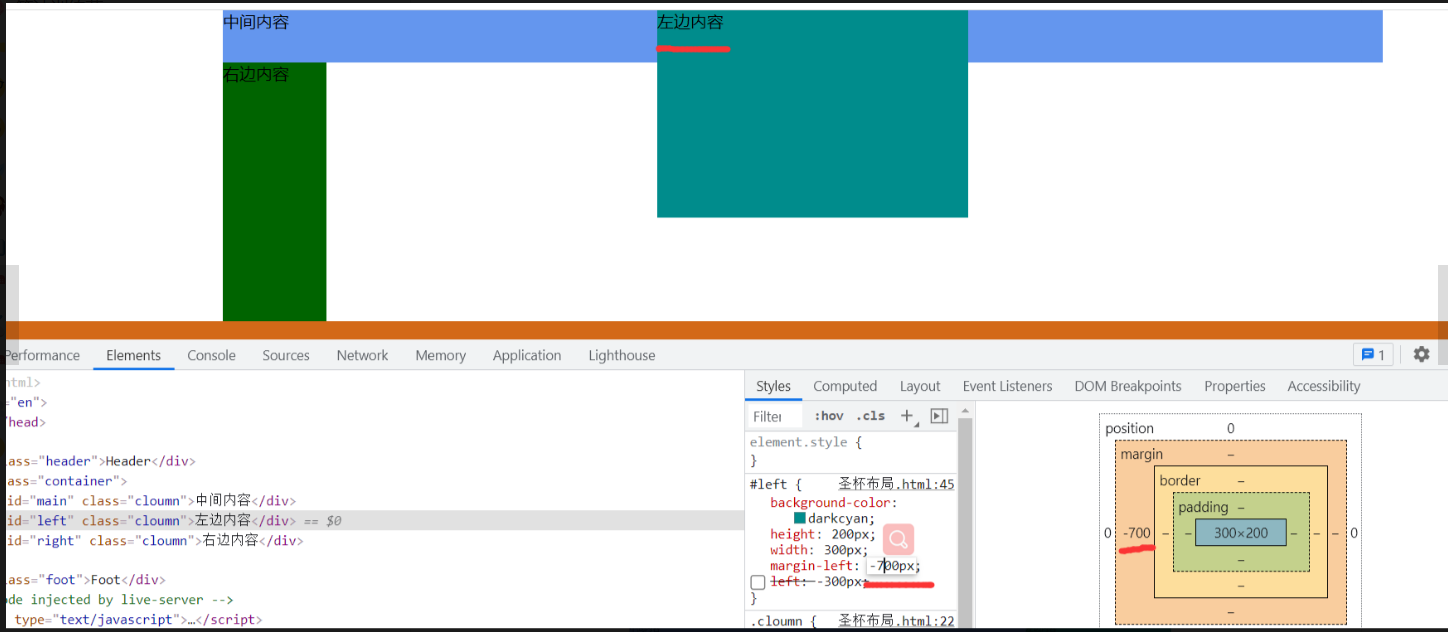Open the Console tab

[x=211, y=355]
